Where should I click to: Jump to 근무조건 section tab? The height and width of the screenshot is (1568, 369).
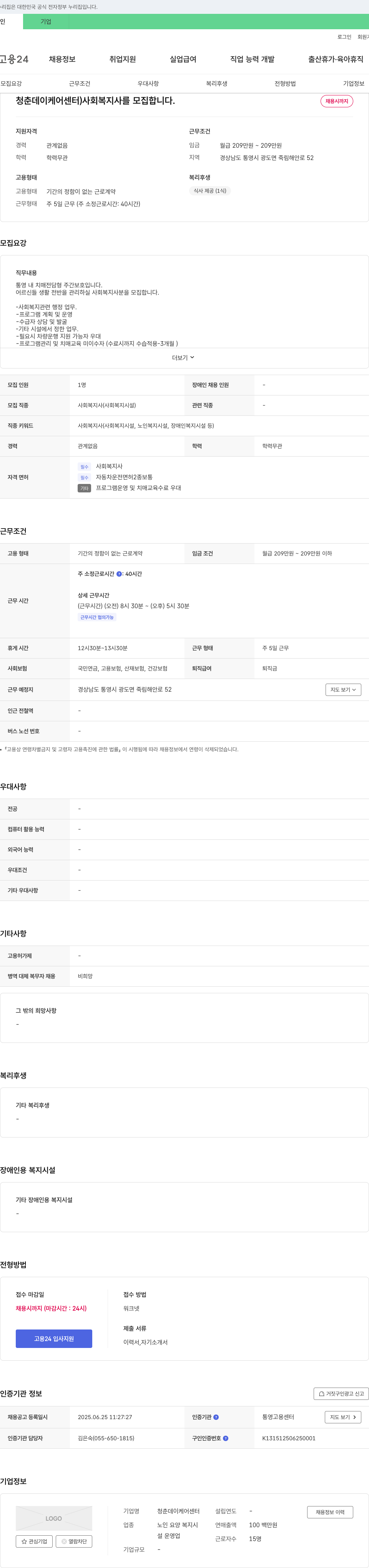(x=80, y=83)
